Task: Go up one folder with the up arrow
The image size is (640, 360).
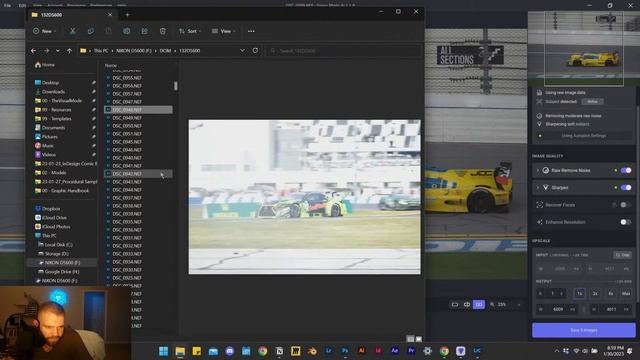Action: [x=69, y=51]
